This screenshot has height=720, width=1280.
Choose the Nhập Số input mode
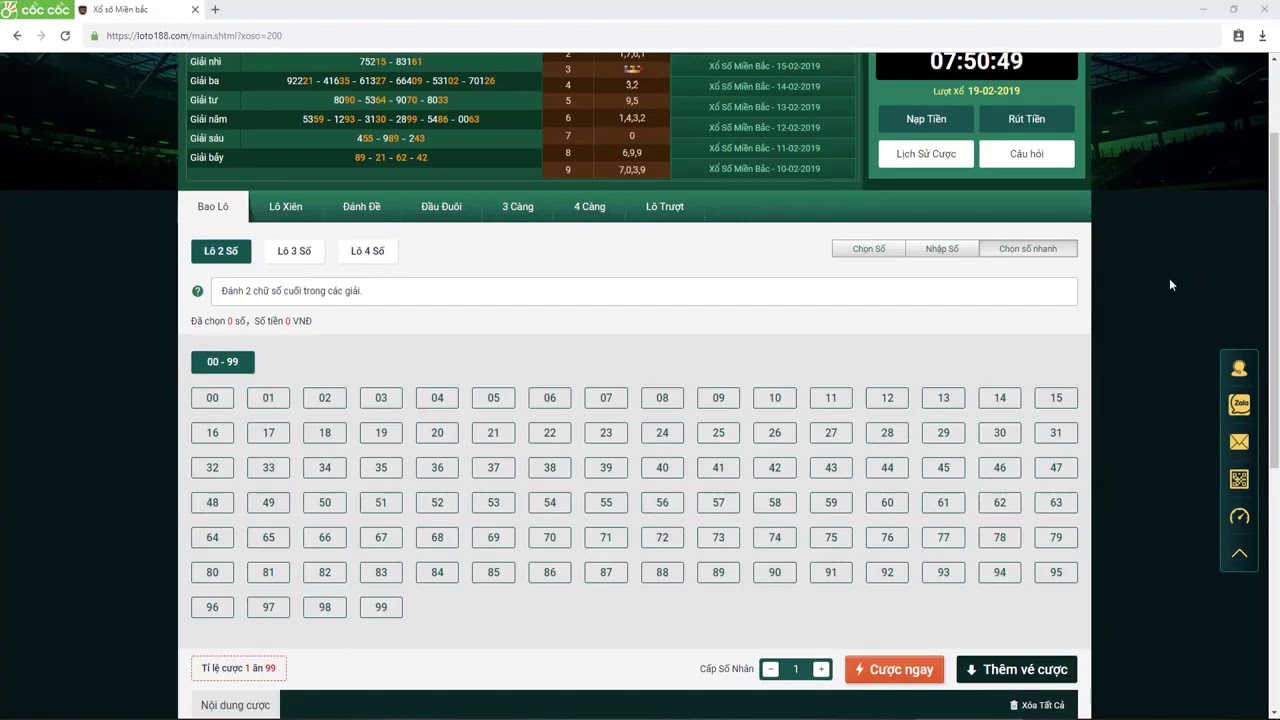coord(942,249)
